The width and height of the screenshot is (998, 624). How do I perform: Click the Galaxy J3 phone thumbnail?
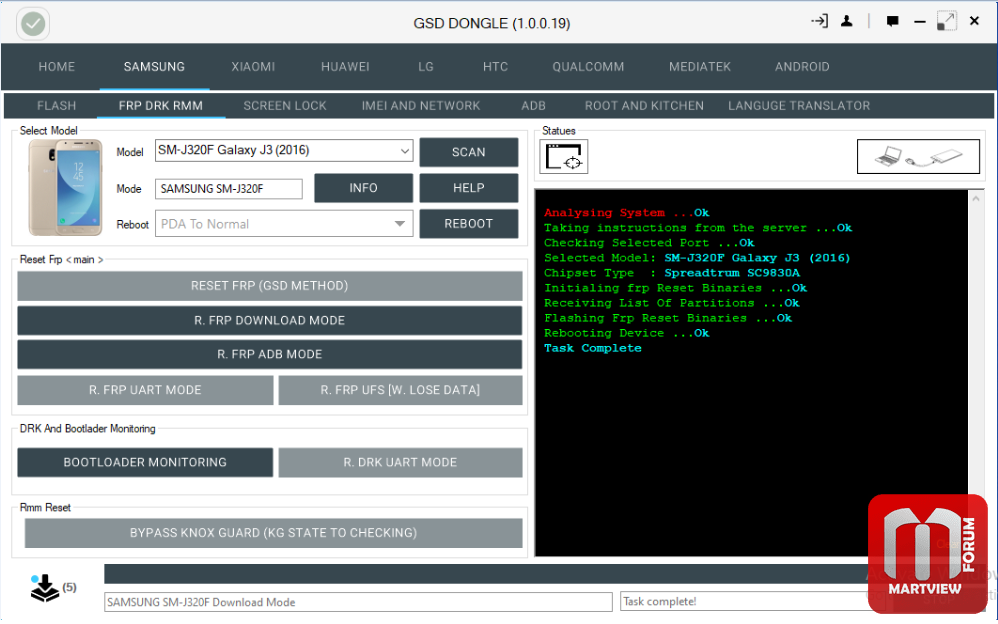click(65, 187)
